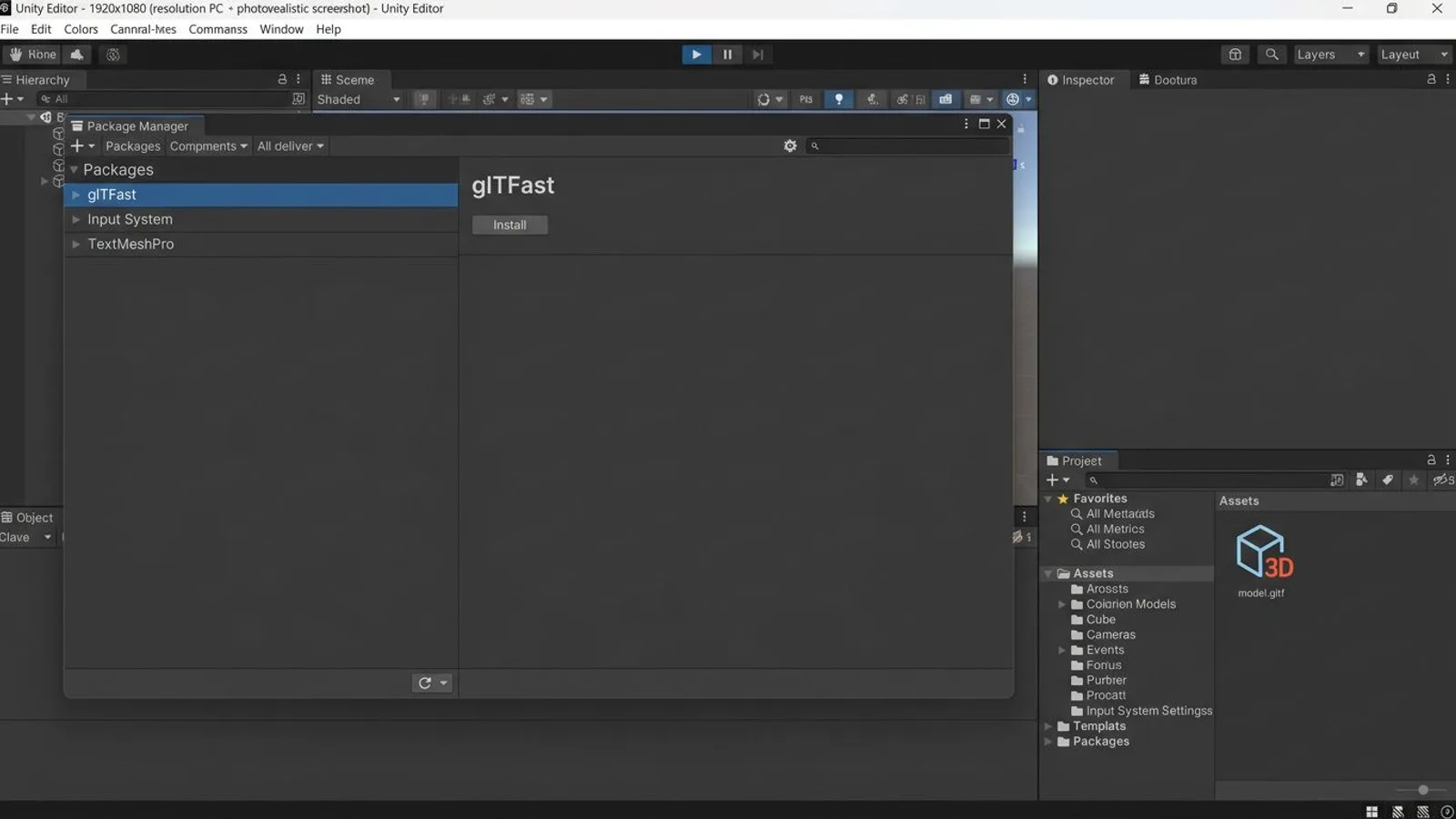Viewport: 1456px width, 819px height.
Task: Switch to the Dootura tab
Action: [1168, 80]
